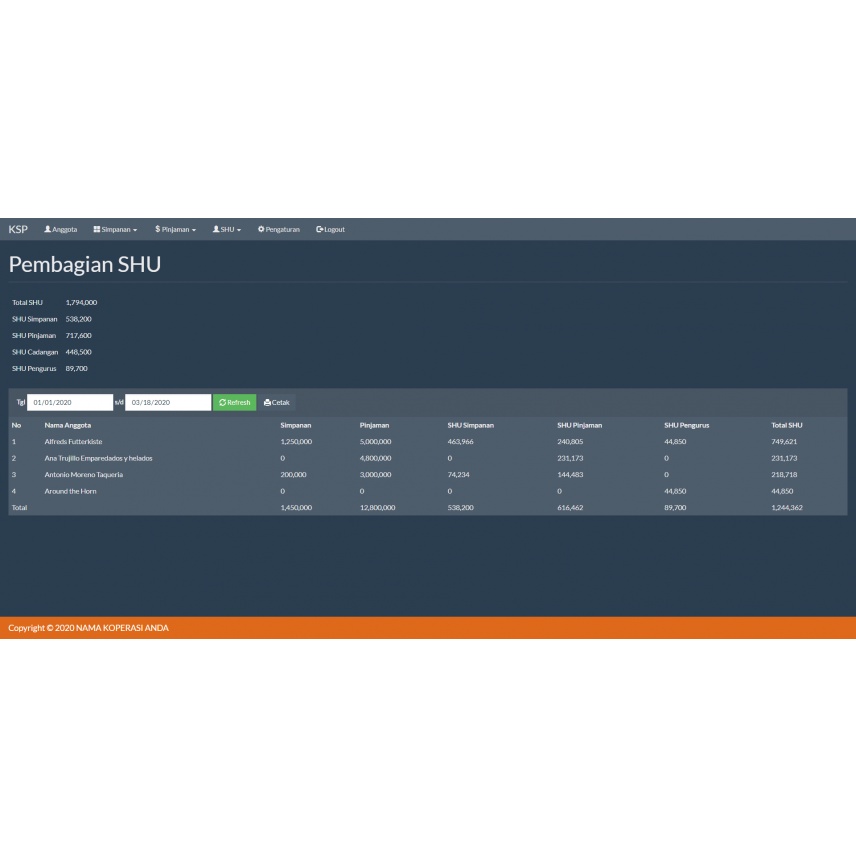Click the SHU Pinjaman cell 231,173
The height and width of the screenshot is (856, 856).
pos(570,458)
